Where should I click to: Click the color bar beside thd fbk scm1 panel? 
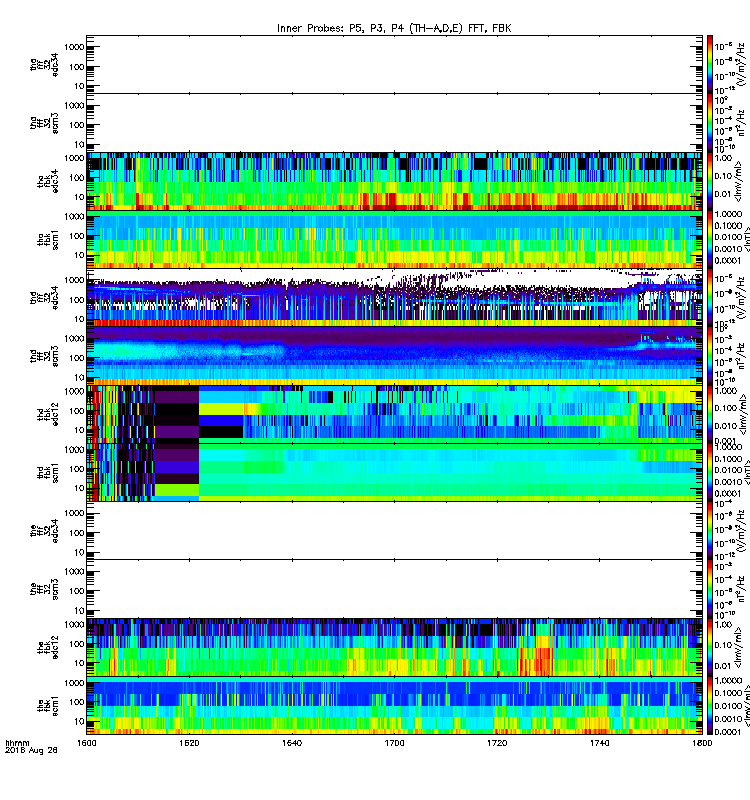710,472
